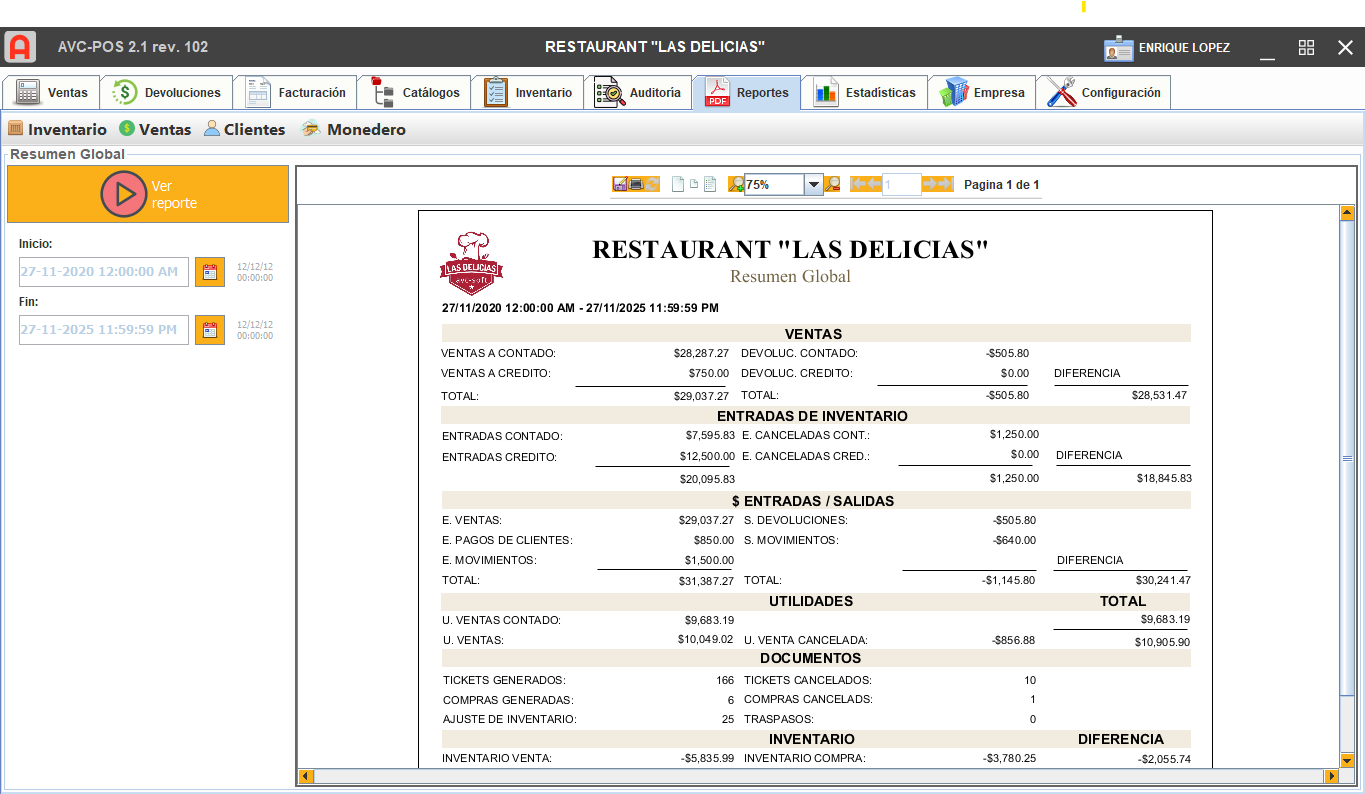The width and height of the screenshot is (1365, 794).
Task: Select the continuous page layout icon
Action: click(710, 184)
